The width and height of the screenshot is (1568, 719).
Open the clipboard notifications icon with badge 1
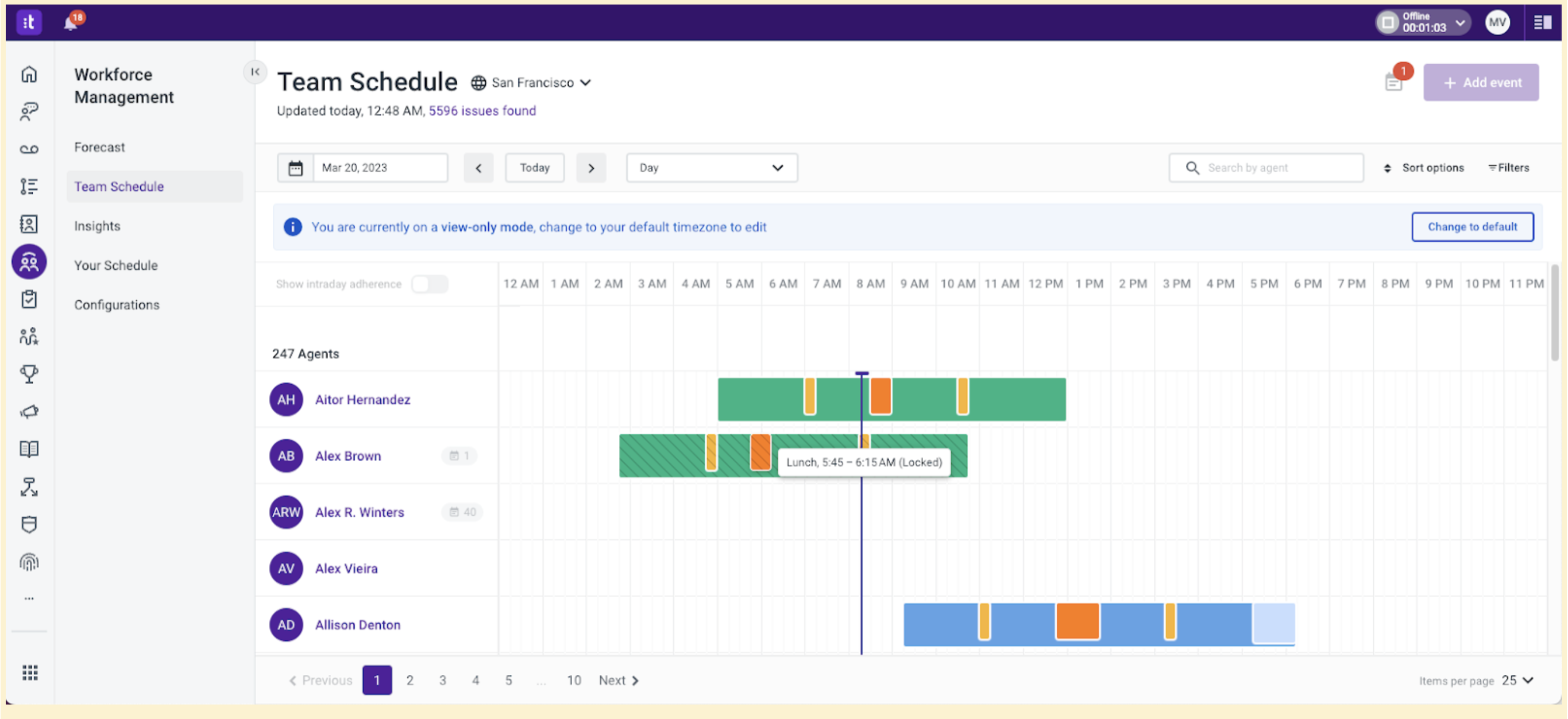pos(1394,82)
